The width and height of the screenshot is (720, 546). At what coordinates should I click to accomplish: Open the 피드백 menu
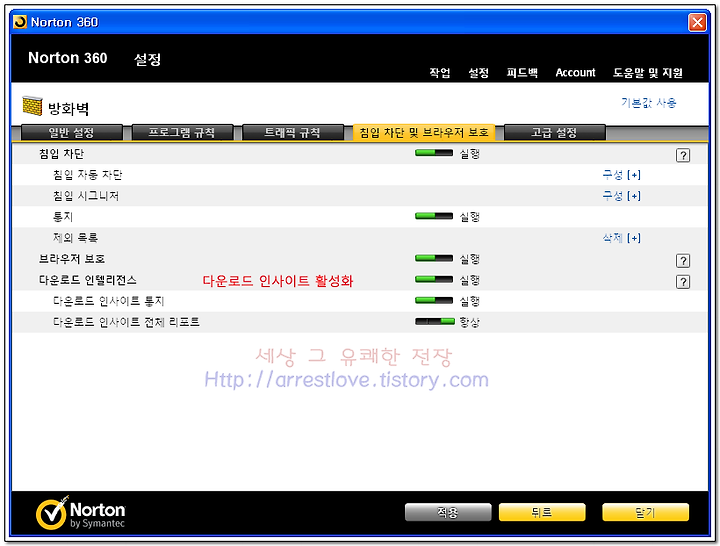[522, 73]
